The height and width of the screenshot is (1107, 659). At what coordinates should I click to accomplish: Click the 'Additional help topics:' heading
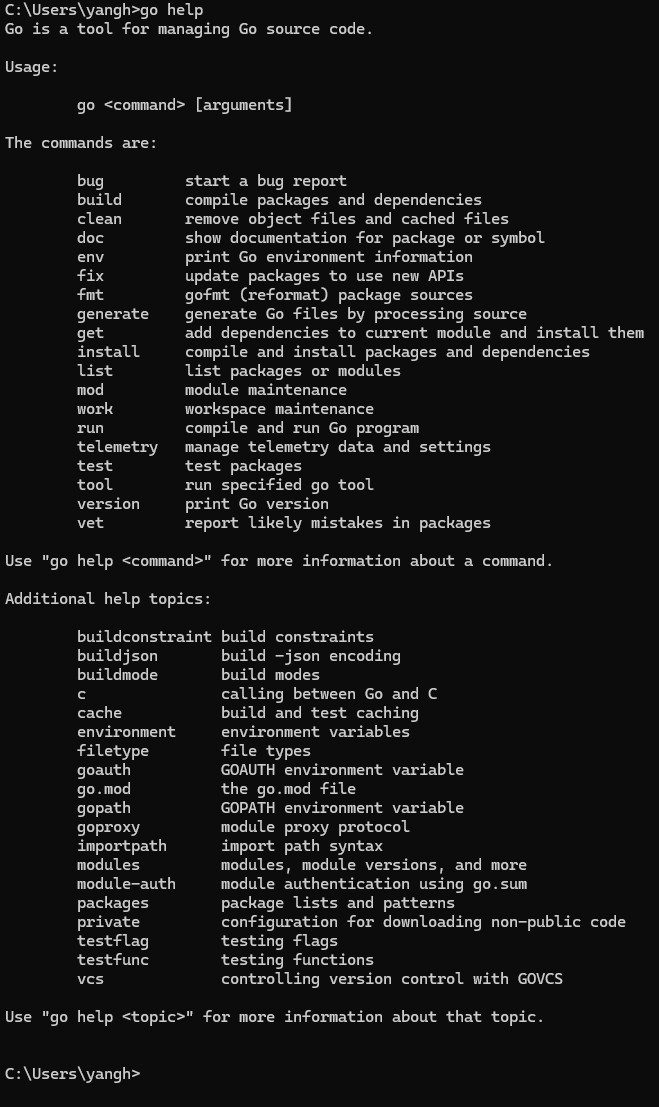(x=103, y=599)
